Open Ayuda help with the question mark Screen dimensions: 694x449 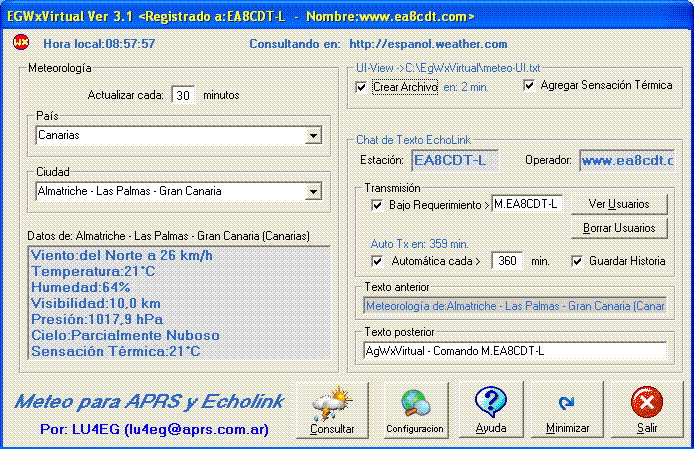(491, 410)
